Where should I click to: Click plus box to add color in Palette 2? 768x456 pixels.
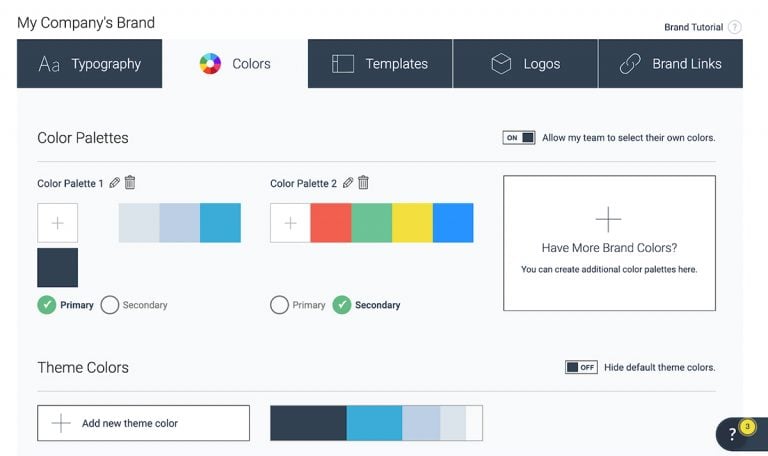290,223
